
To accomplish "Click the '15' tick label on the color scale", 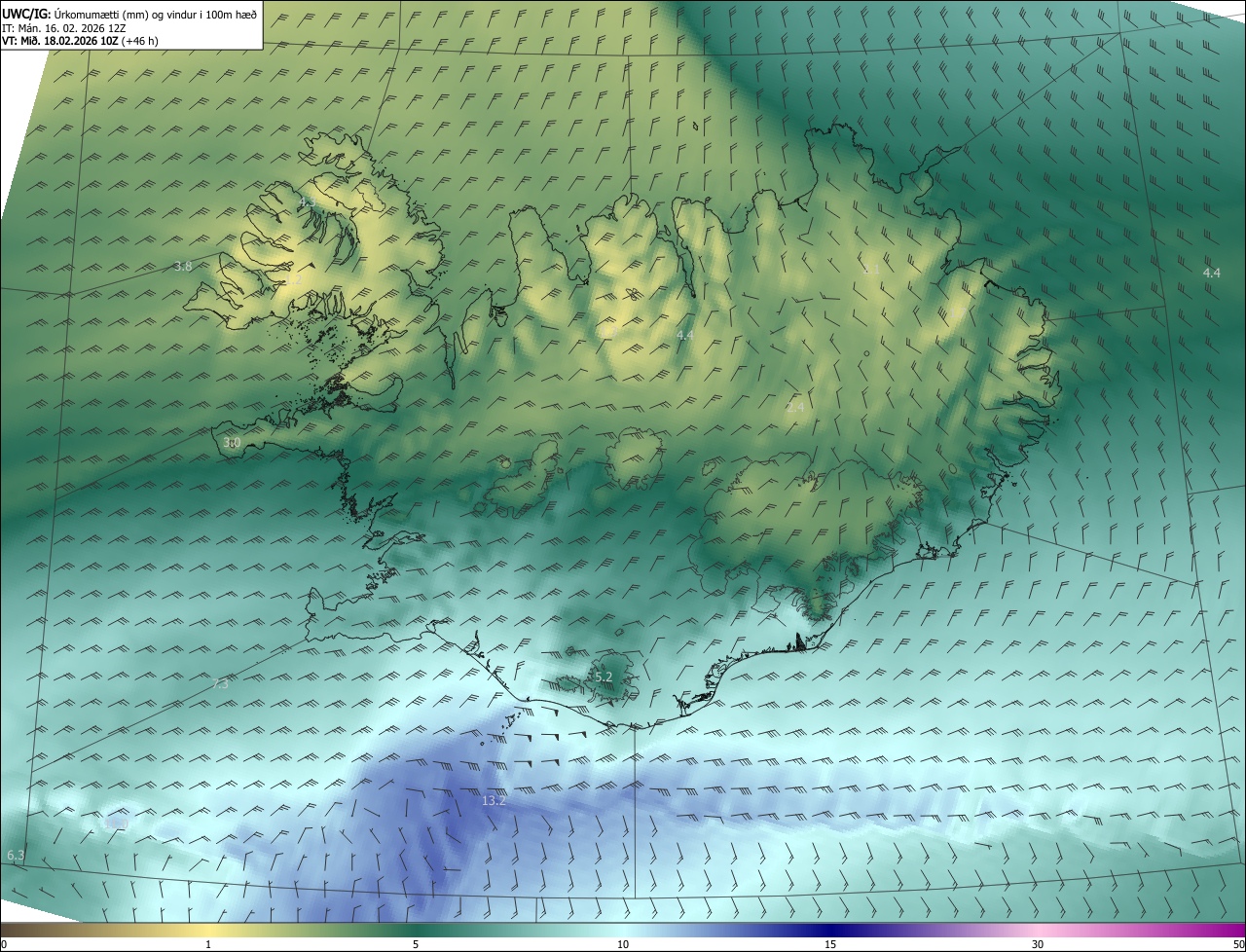I will click(x=830, y=944).
